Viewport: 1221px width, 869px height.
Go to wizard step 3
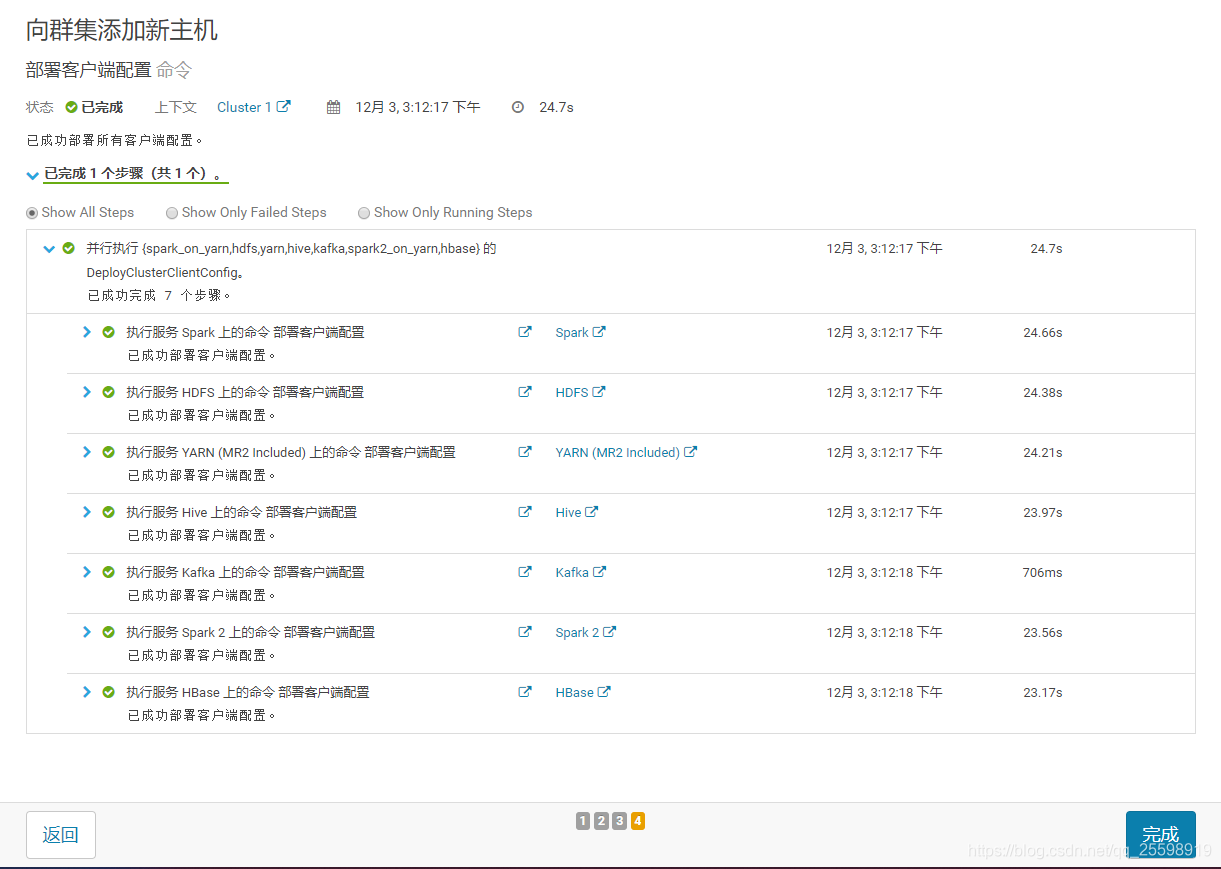click(x=619, y=821)
